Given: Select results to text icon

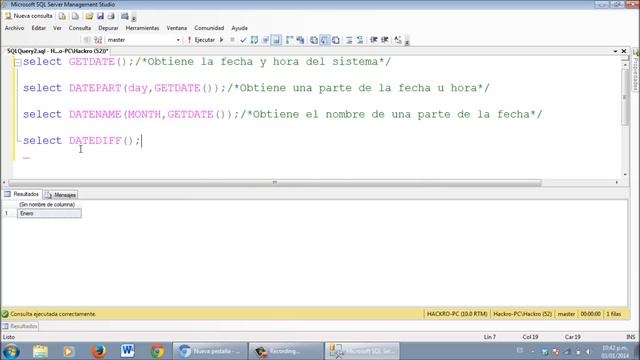Looking at the screenshot, I should point(313,40).
